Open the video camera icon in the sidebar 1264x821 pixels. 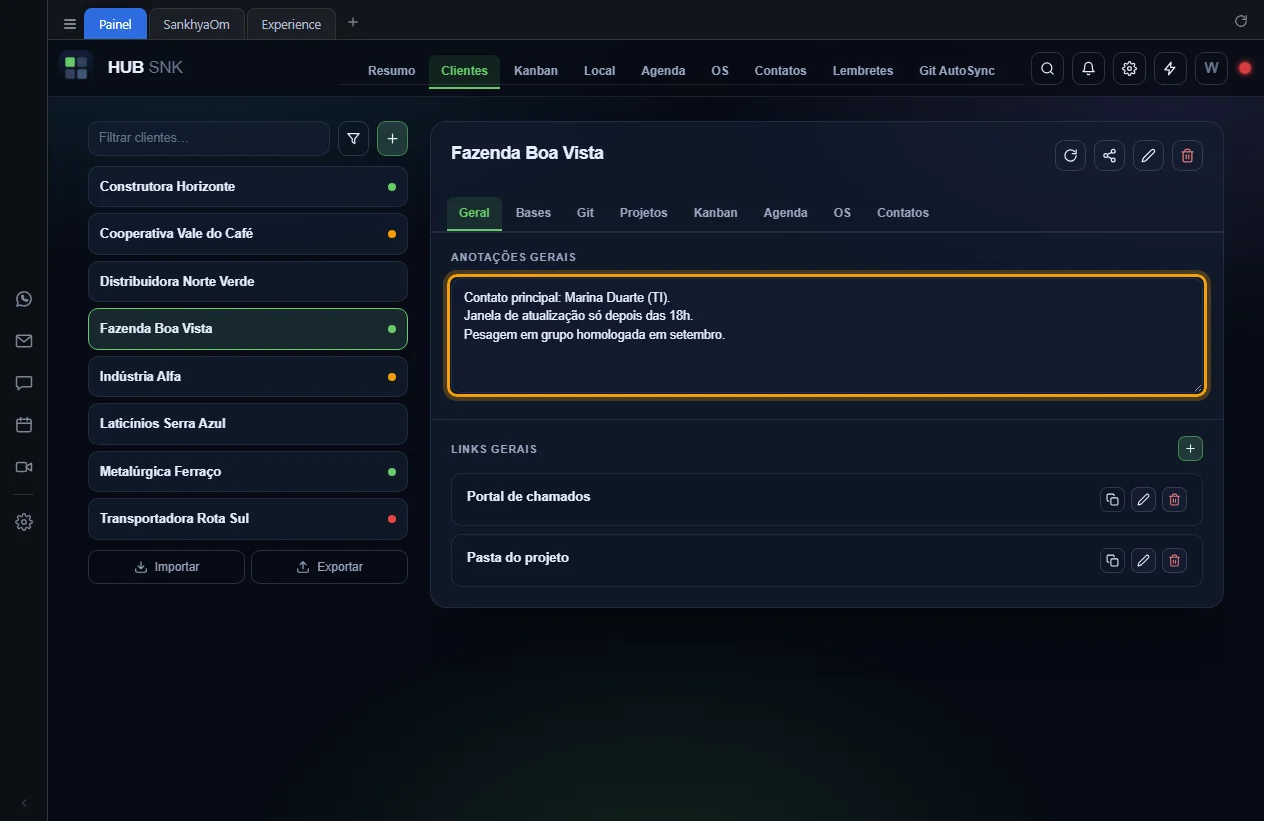coord(24,467)
